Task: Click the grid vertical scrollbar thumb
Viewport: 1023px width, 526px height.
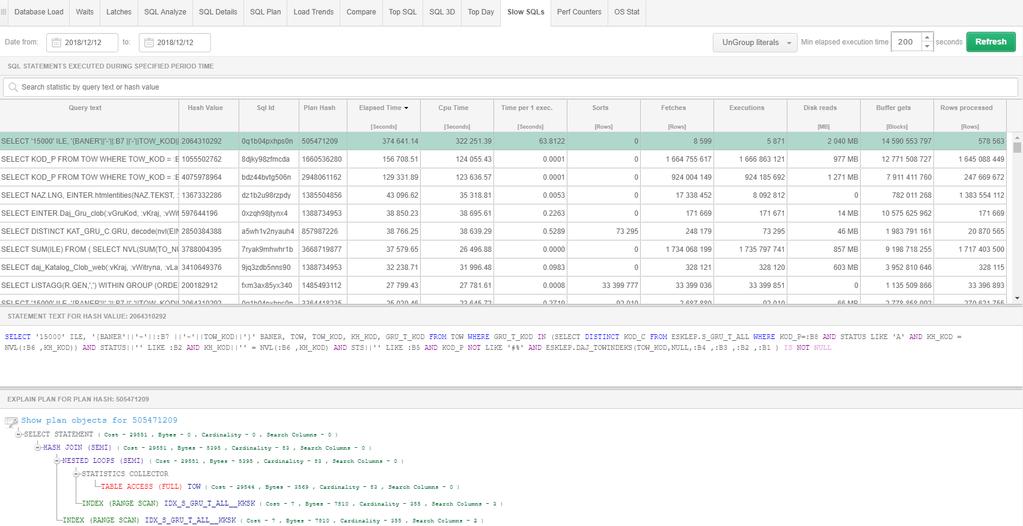Action: (1016, 147)
